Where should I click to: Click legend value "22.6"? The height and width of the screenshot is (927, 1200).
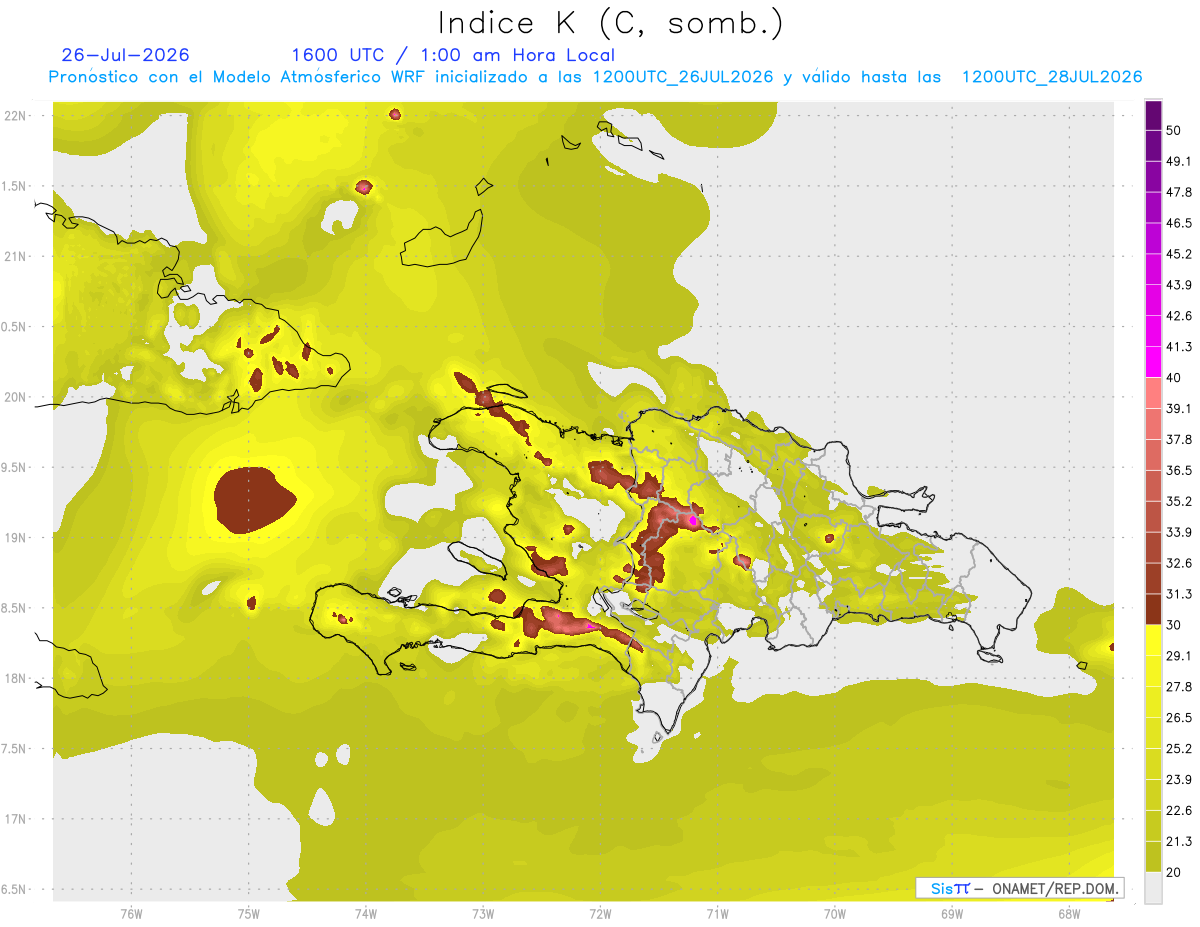pos(1179,811)
